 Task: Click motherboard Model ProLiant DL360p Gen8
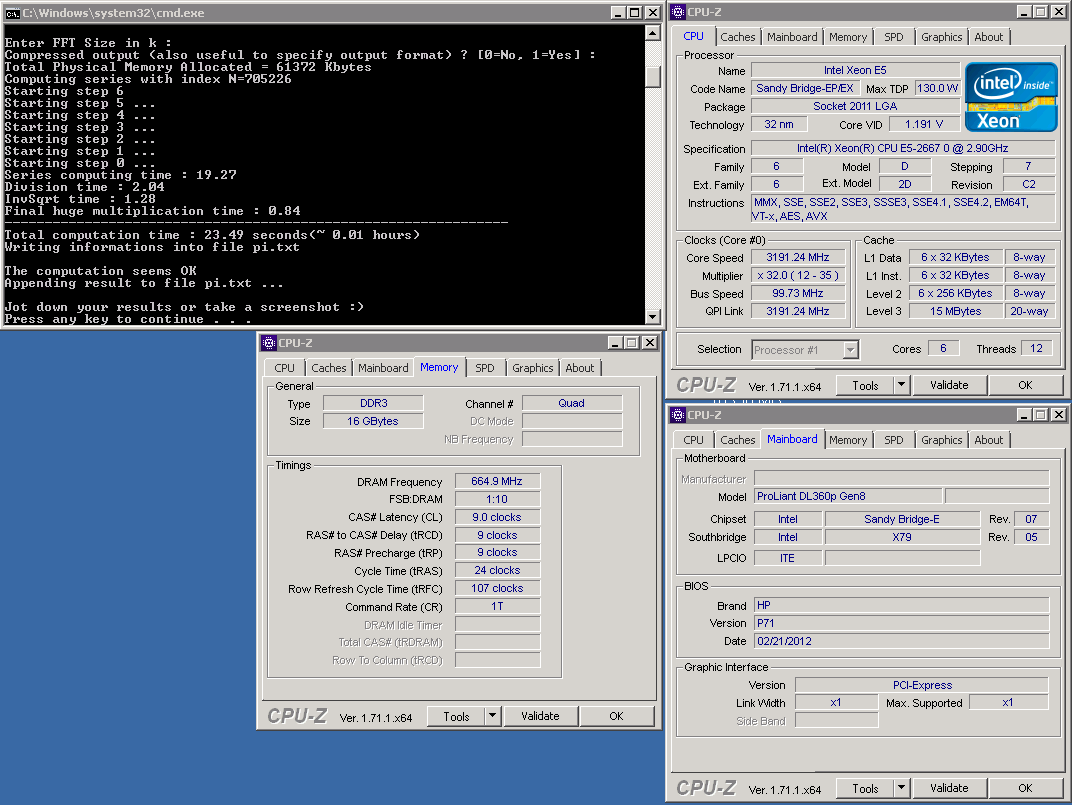coord(848,496)
